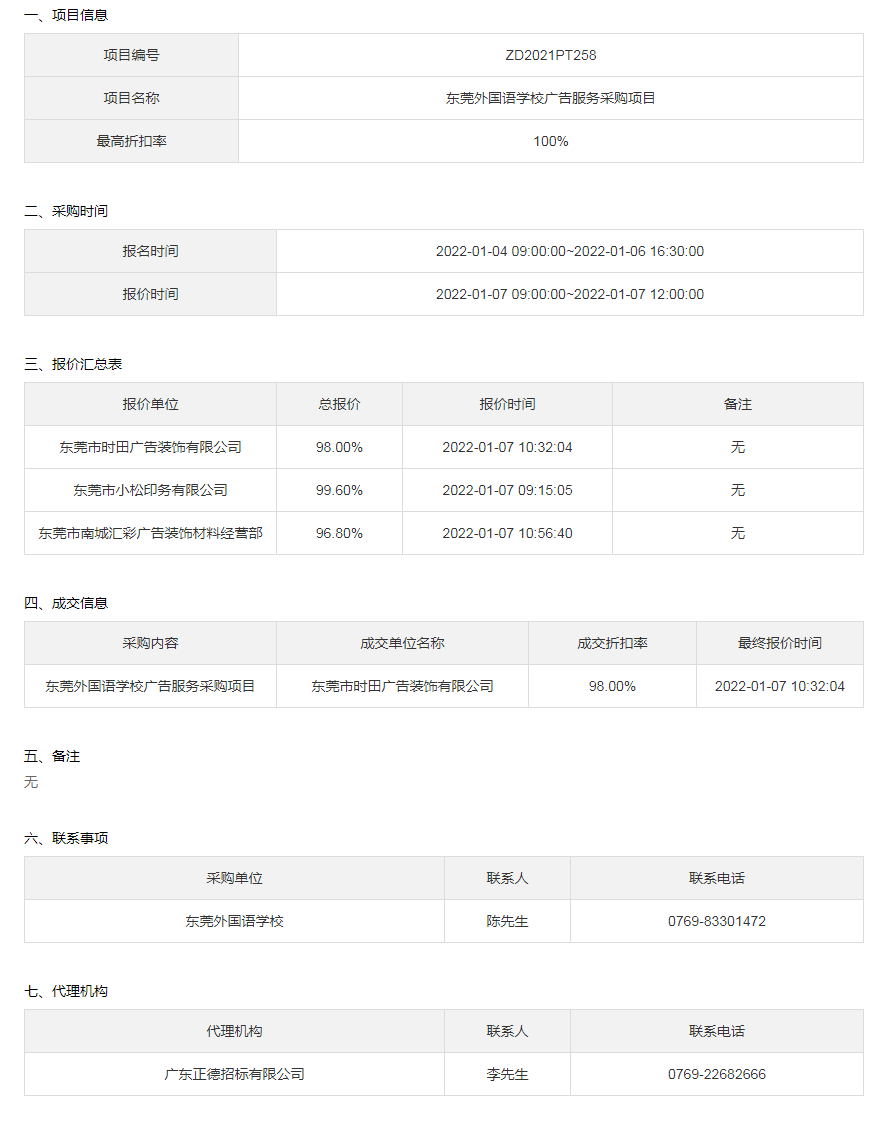The width and height of the screenshot is (879, 1127).
Task: Select 东莞市时田广告装饰有限公司 in the 报价汇总表 table
Action: (150, 448)
